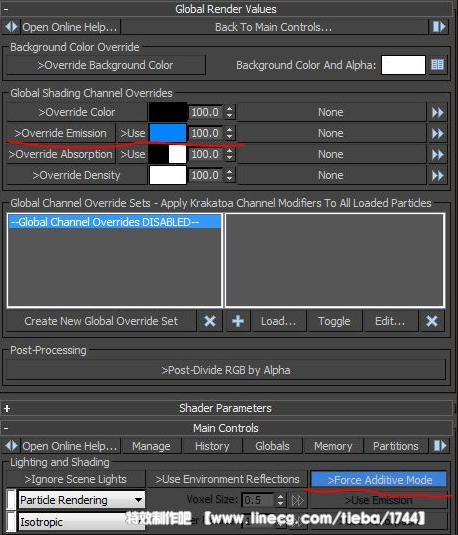Toggle Override Absorption button
The width and height of the screenshot is (458, 535).
click(x=61, y=154)
